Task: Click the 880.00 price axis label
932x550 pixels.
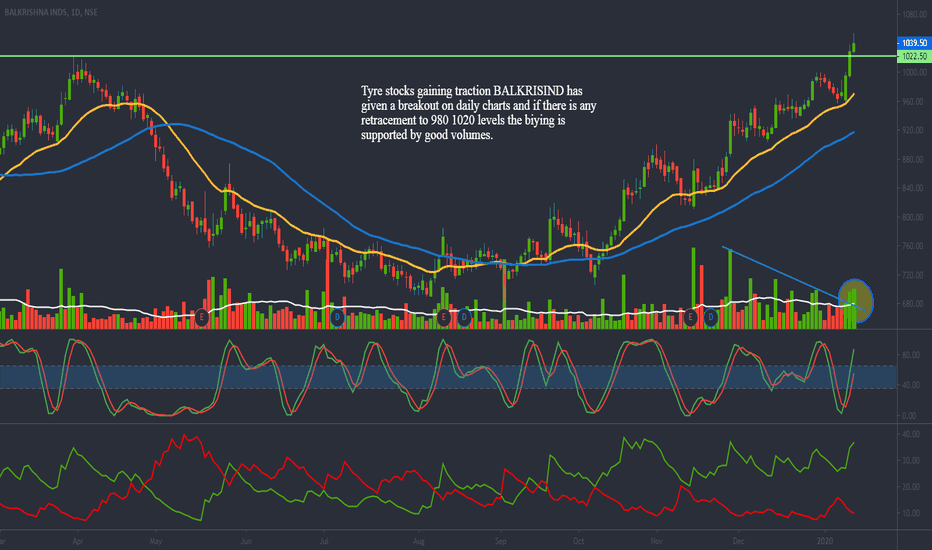Action: pyautogui.click(x=915, y=159)
